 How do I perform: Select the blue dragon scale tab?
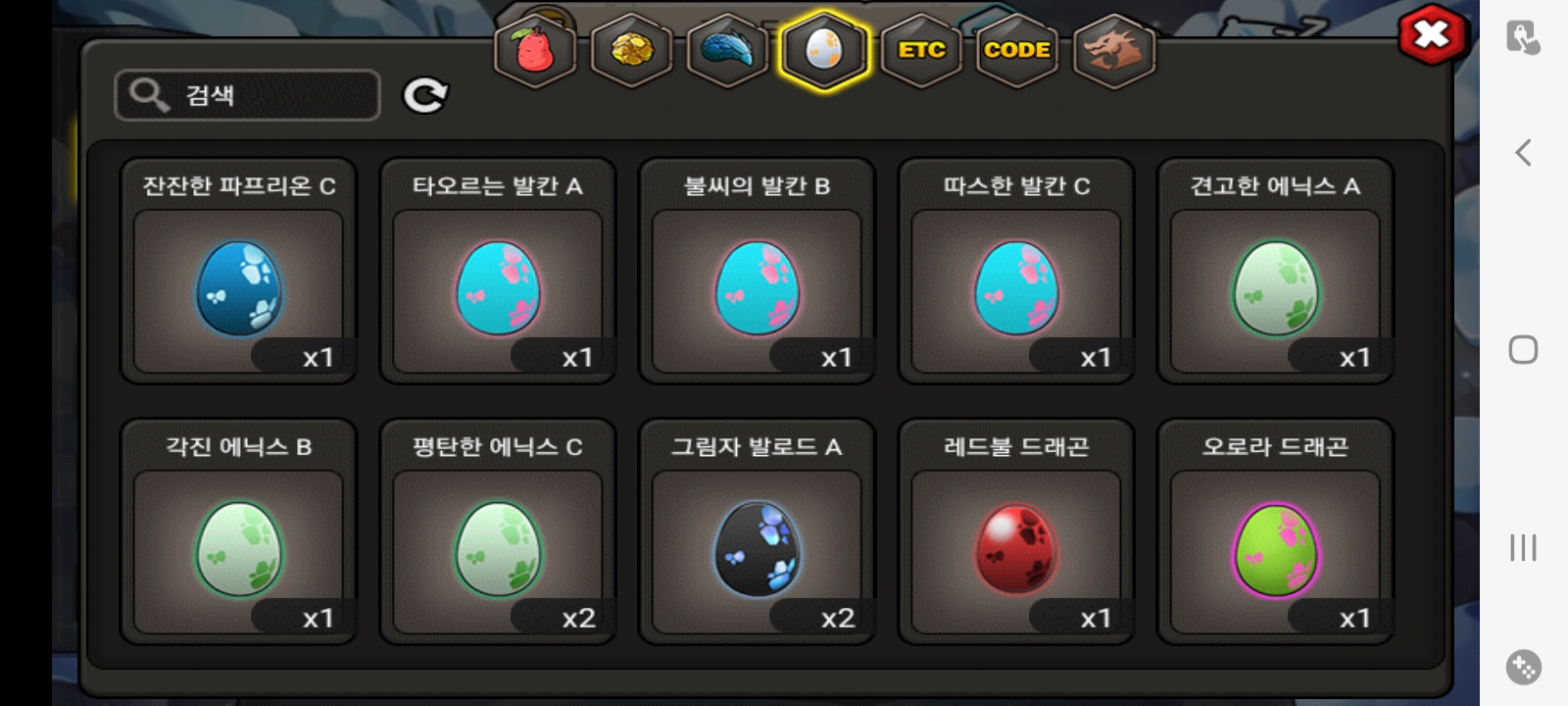tap(727, 49)
